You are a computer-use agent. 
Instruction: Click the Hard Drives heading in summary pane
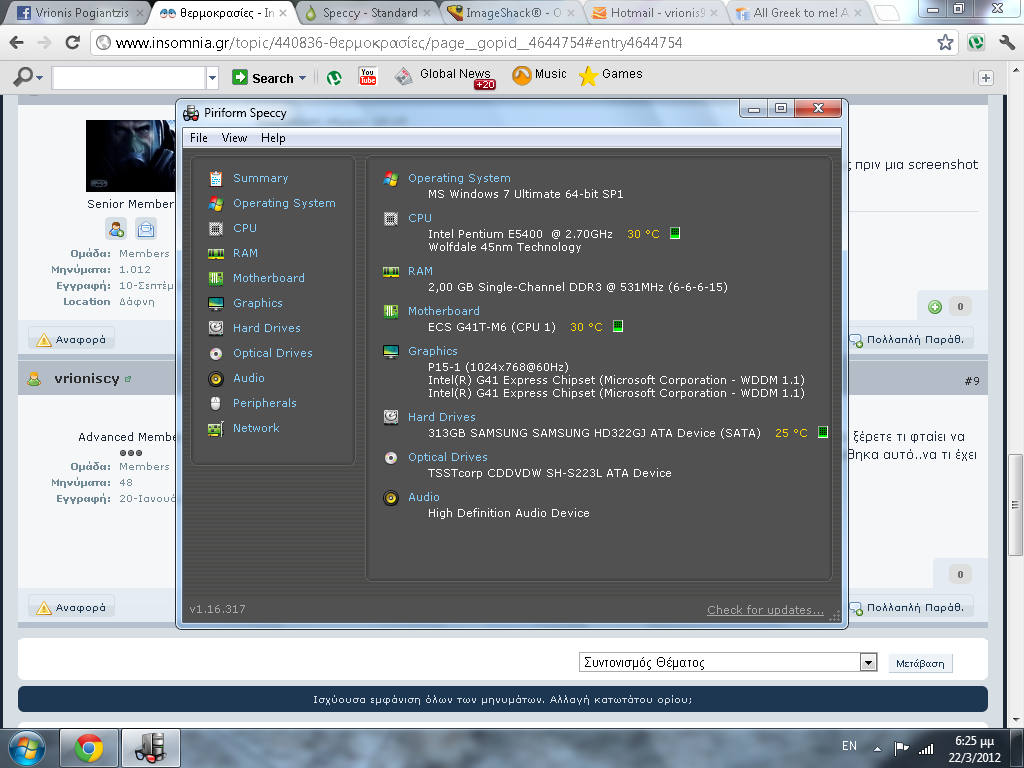tap(441, 417)
